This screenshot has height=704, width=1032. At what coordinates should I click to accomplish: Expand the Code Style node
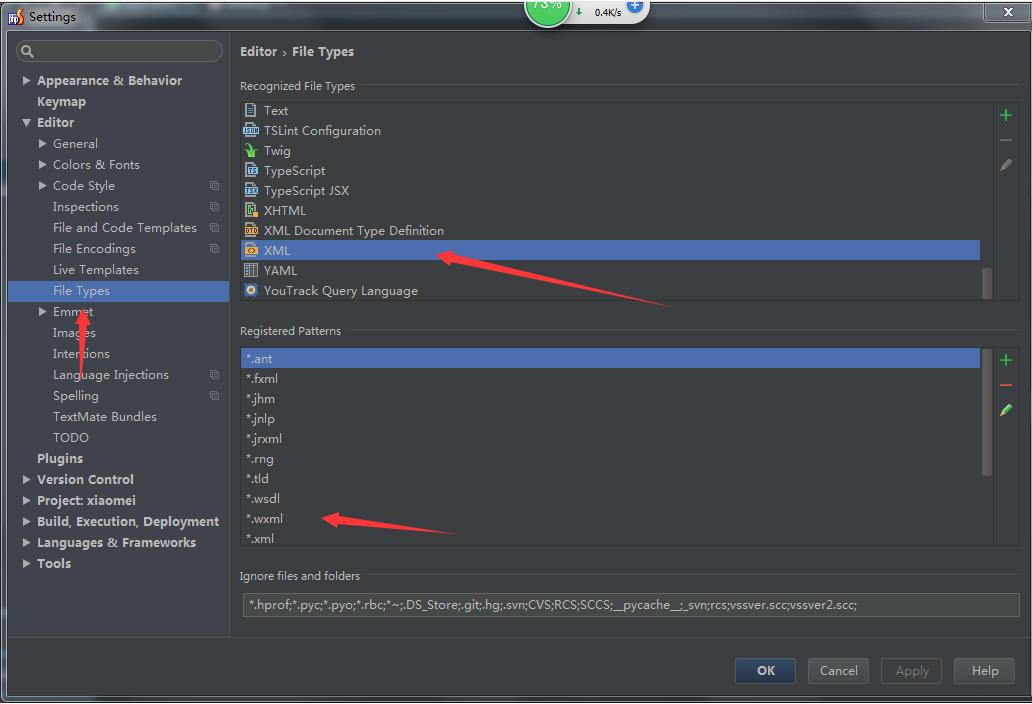tap(42, 186)
